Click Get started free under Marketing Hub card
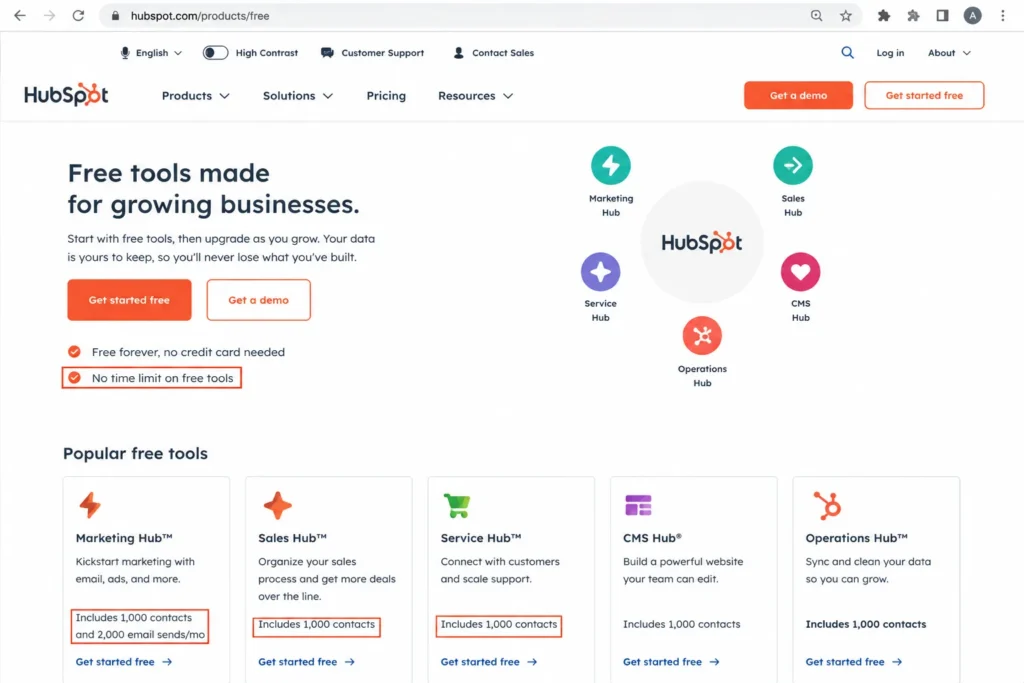This screenshot has width=1024, height=683. coord(124,661)
